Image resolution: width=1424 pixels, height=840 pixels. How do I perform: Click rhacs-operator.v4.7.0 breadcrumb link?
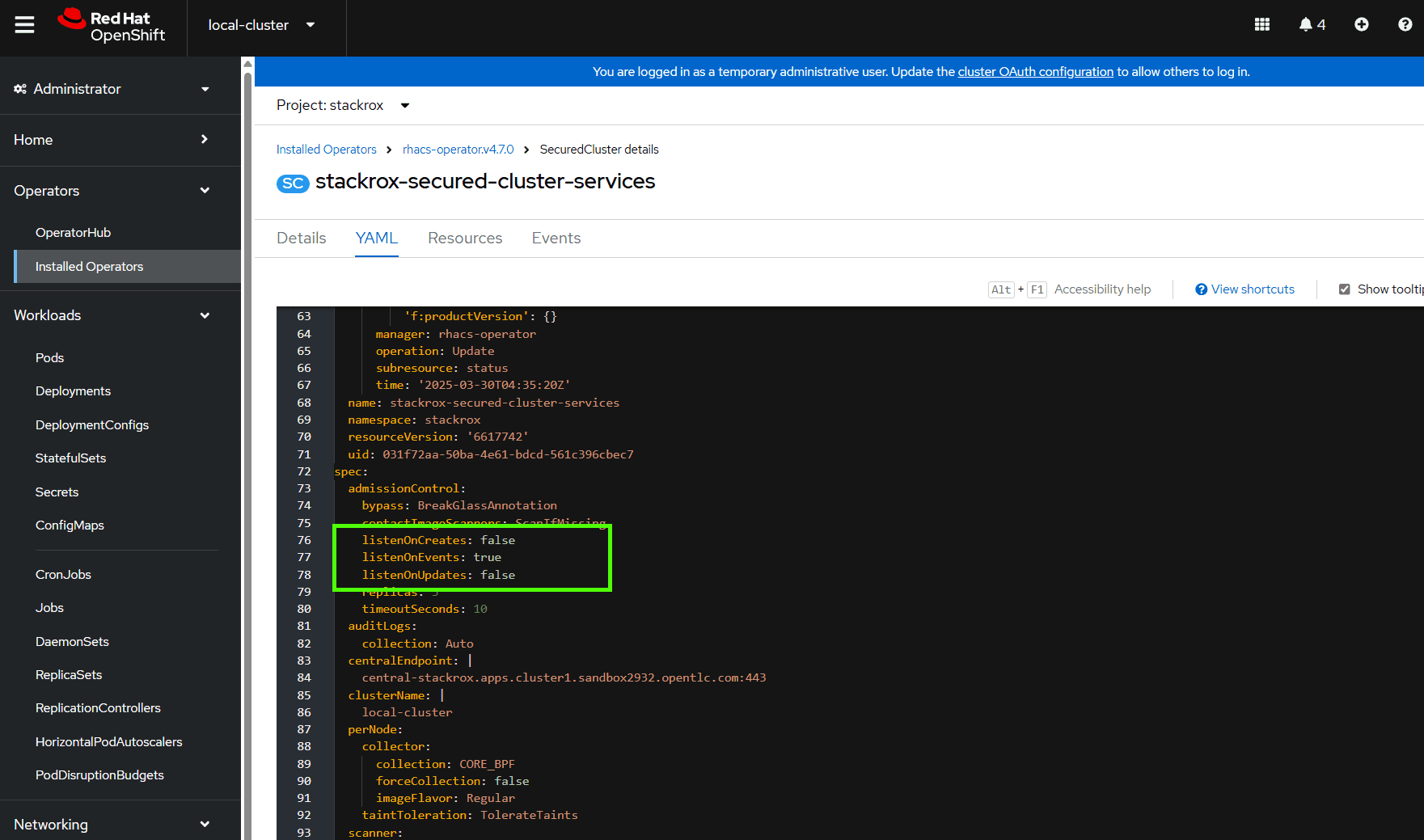click(x=458, y=150)
